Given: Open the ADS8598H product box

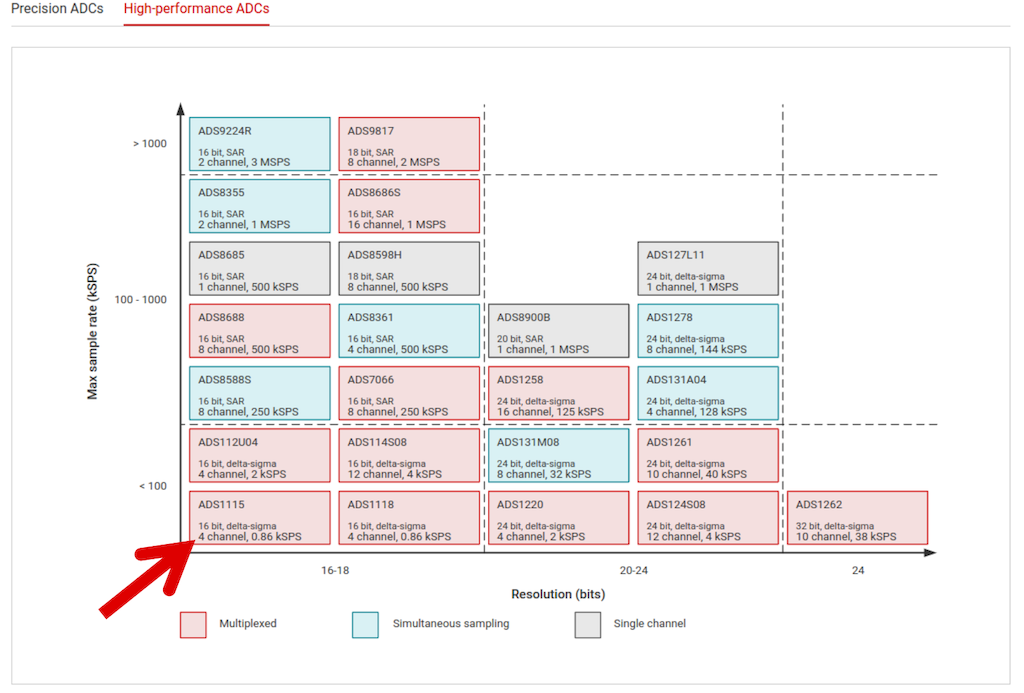Looking at the screenshot, I should click(409, 268).
